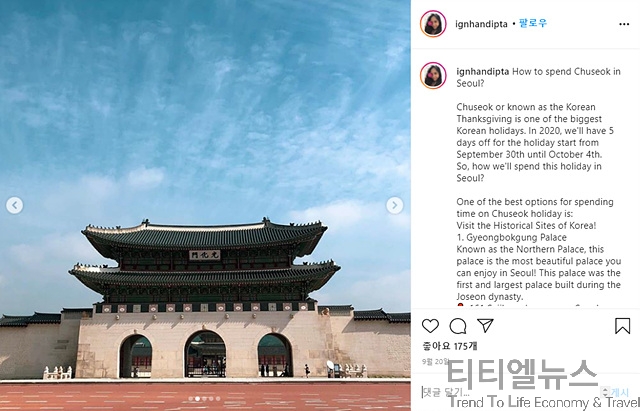The width and height of the screenshot is (640, 411).
Task: Like the post with the heart icon
Action: click(430, 326)
